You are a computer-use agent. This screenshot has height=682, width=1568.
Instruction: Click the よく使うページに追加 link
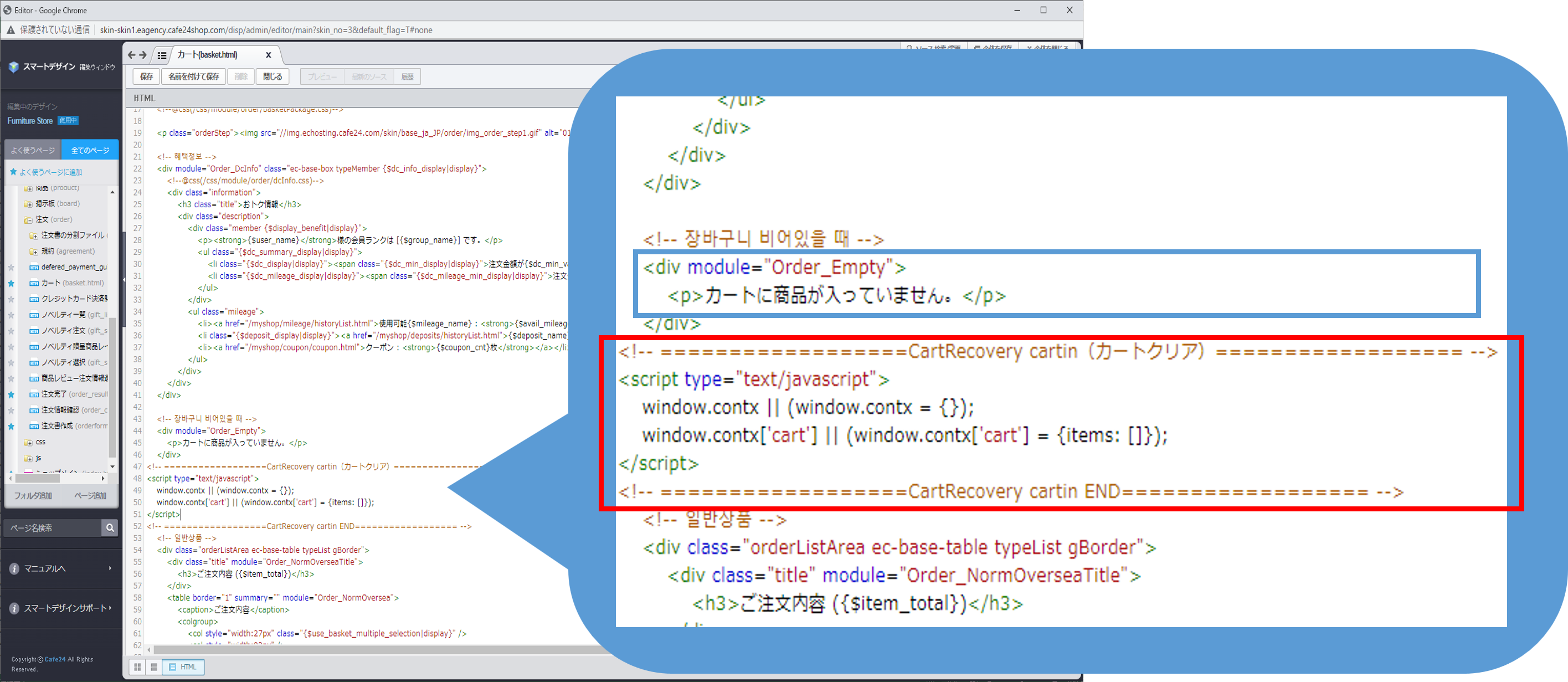(x=51, y=172)
